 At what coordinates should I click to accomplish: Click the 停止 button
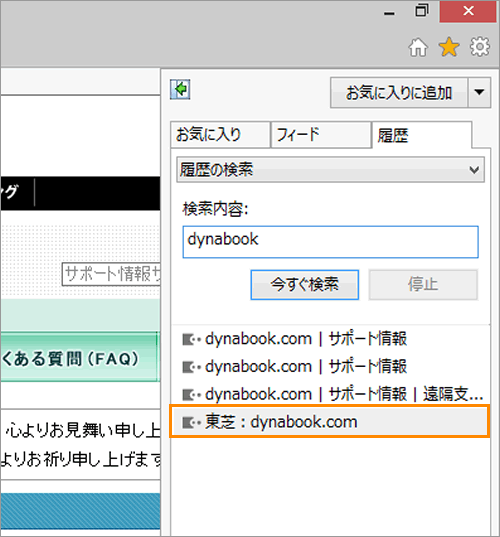423,285
